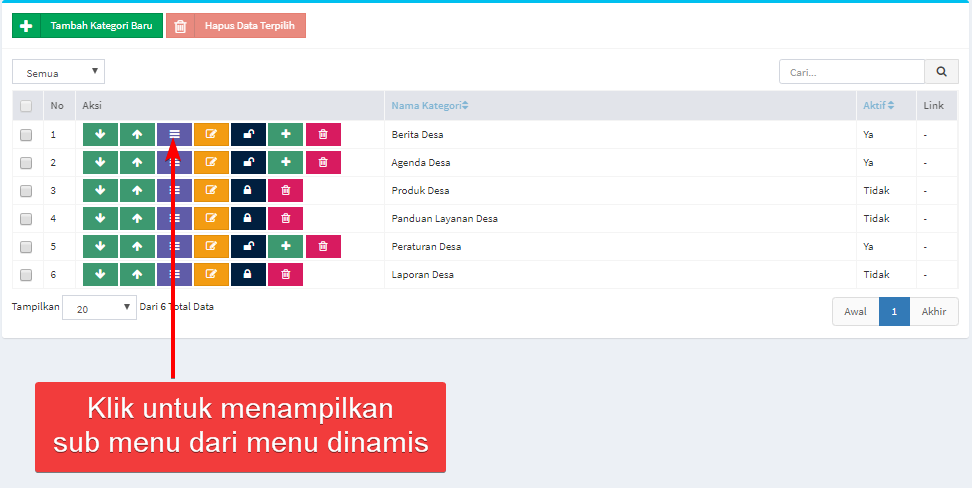
Task: Move Berita Desa row up
Action: (137, 135)
